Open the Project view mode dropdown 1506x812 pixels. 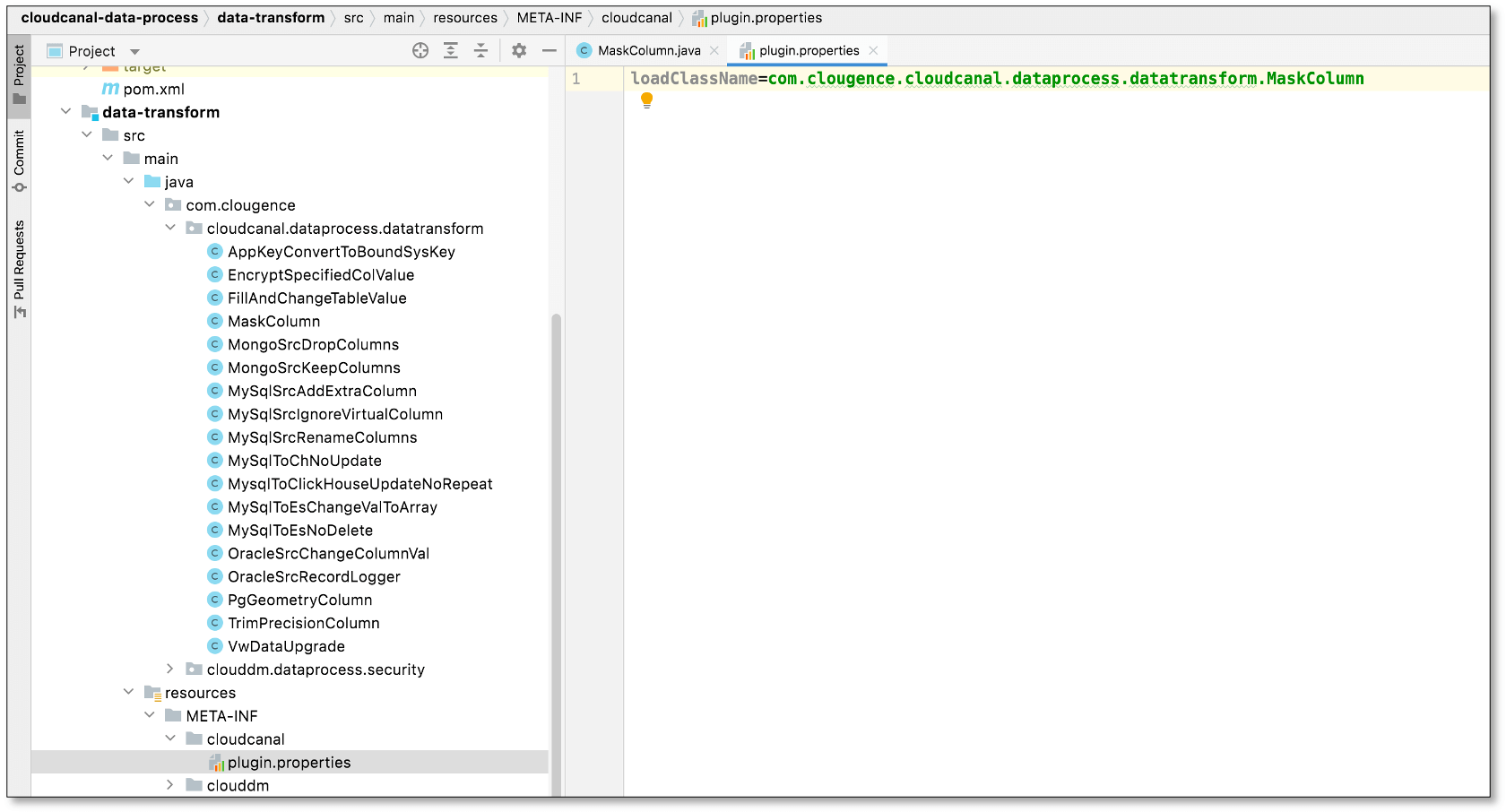(134, 51)
